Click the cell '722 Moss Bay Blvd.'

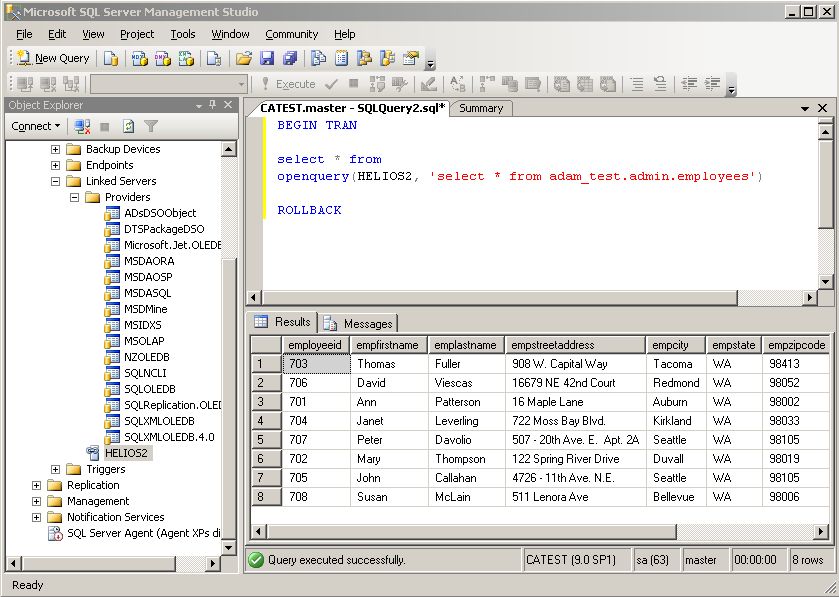575,421
